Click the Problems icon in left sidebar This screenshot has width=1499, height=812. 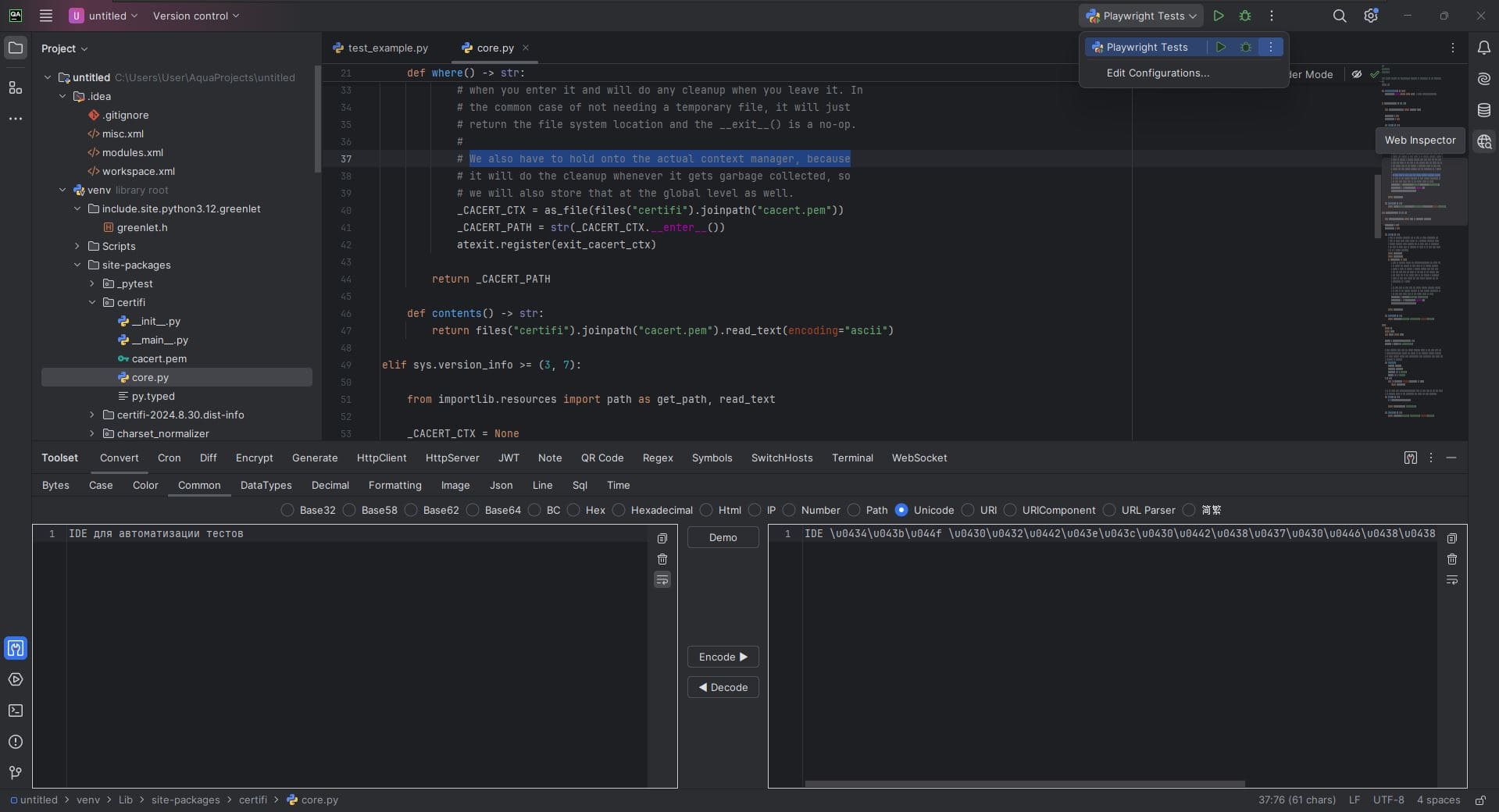15,742
